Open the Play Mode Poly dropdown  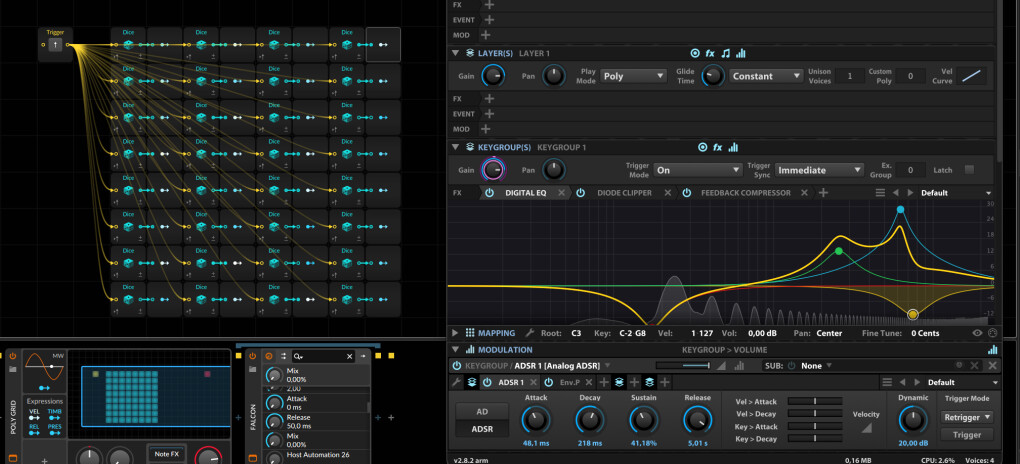634,76
